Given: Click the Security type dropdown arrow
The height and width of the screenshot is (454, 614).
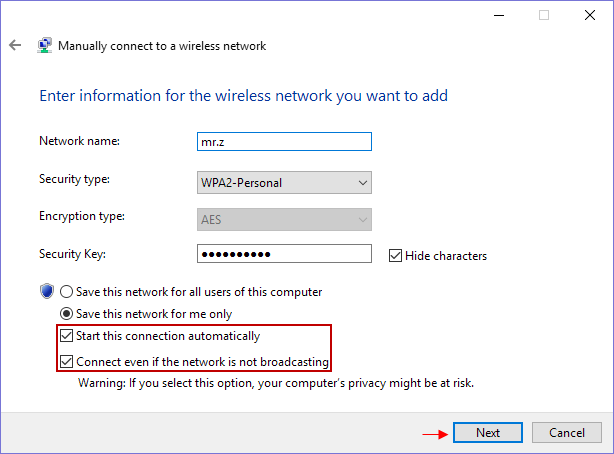Looking at the screenshot, I should [x=361, y=183].
